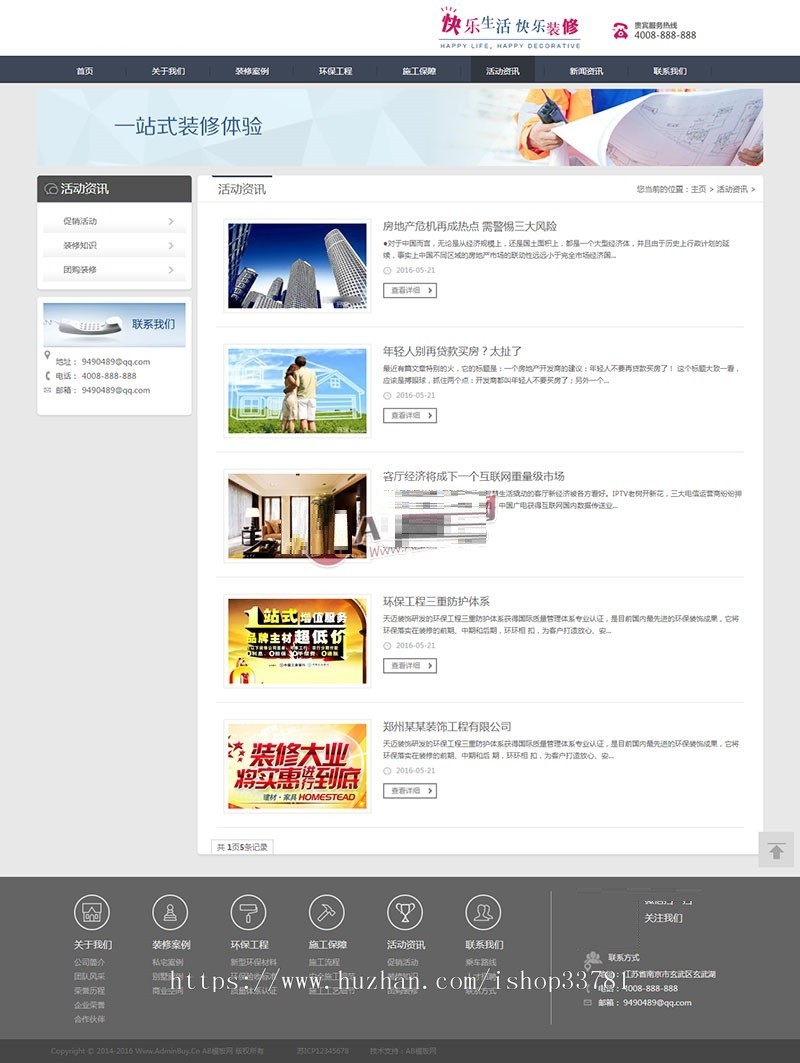The height and width of the screenshot is (1063, 800).
Task: Open the 首页 navigation menu item
Action: tap(85, 71)
